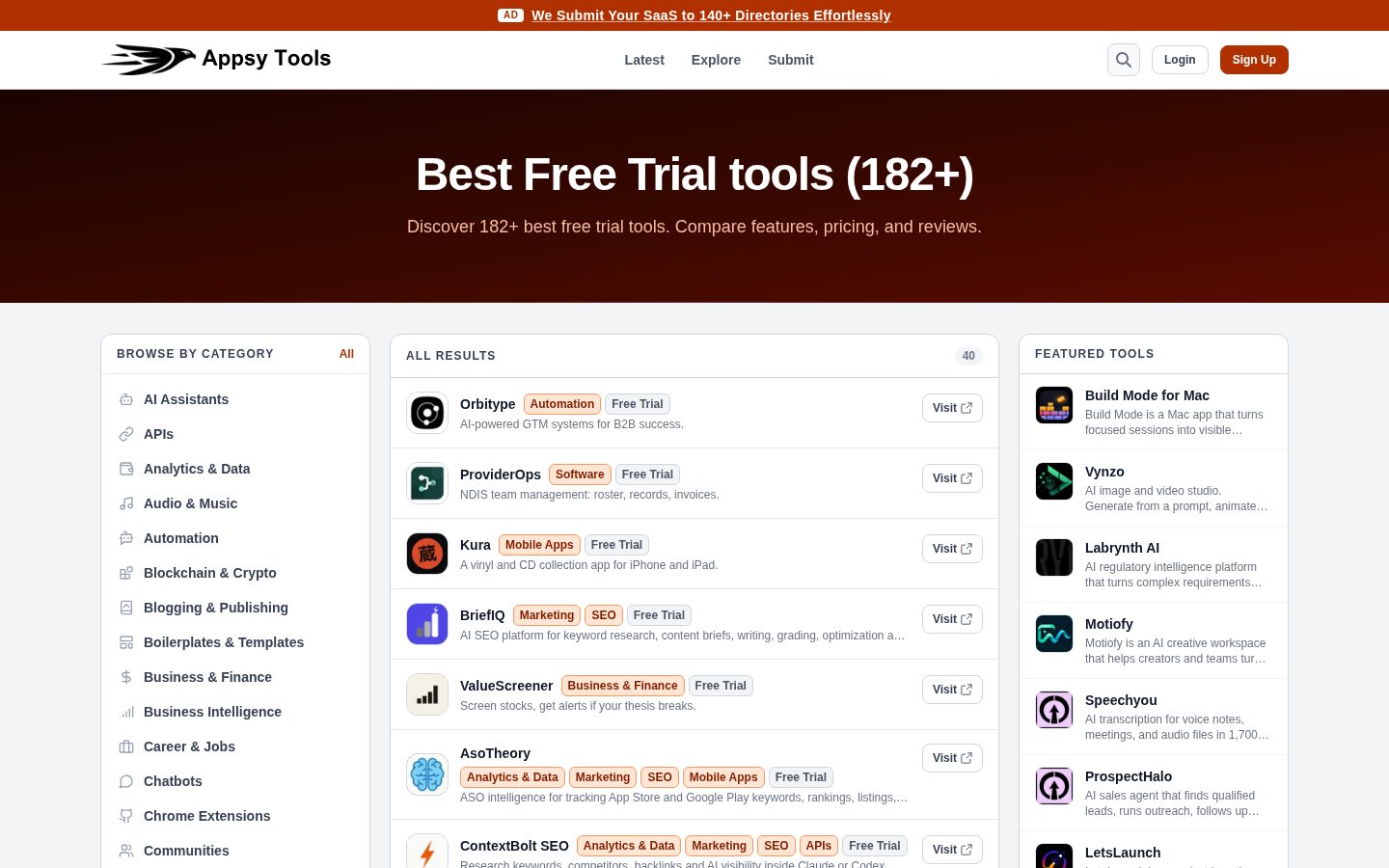Image resolution: width=1389 pixels, height=868 pixels.
Task: Click the Labrynth AI icon
Action: [1054, 557]
